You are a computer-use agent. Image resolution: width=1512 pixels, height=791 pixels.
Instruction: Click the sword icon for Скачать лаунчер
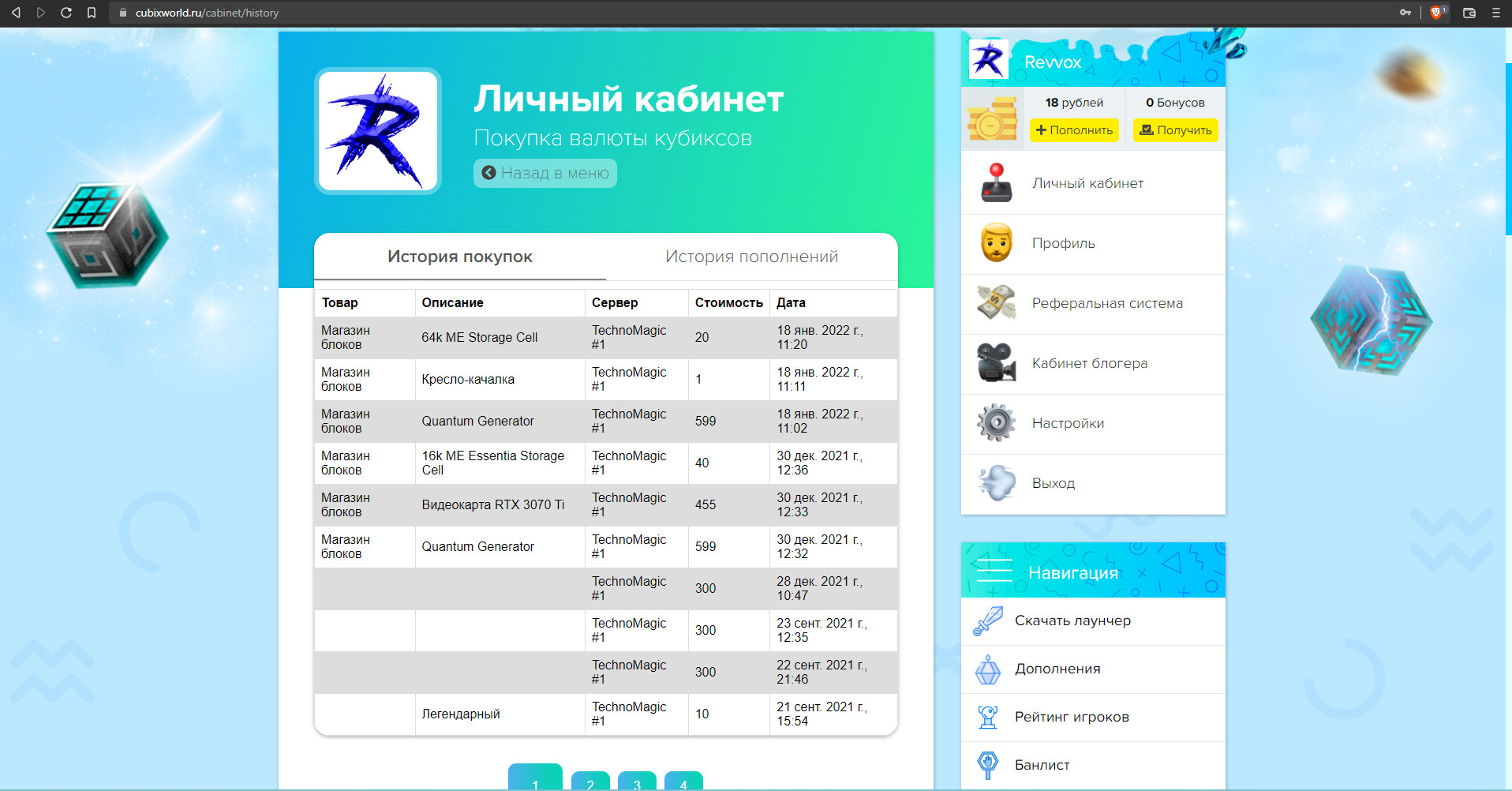click(x=987, y=621)
